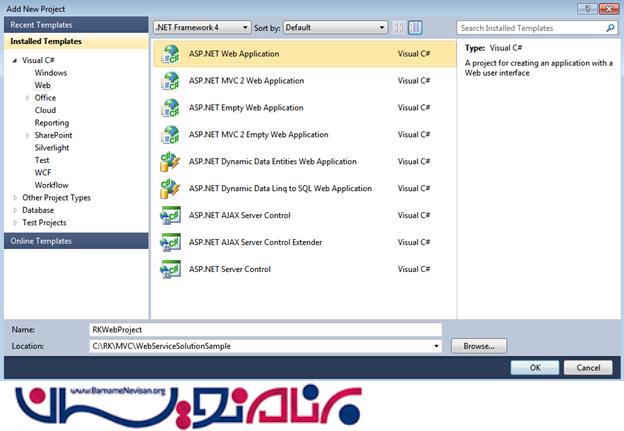Select 'ASP.NET Server Control' template name

click(230, 269)
